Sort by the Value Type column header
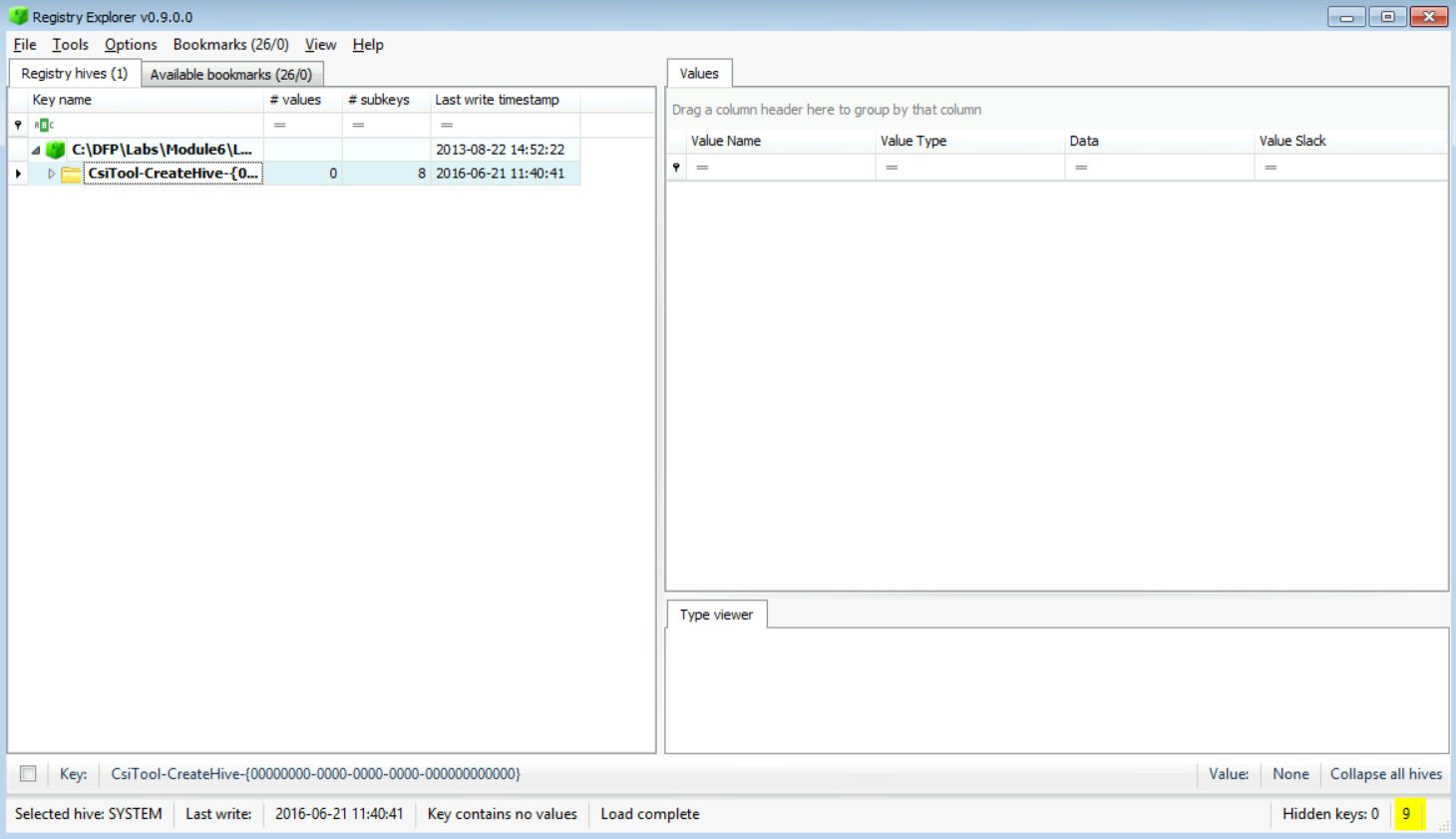This screenshot has width=1456, height=839. [x=970, y=141]
